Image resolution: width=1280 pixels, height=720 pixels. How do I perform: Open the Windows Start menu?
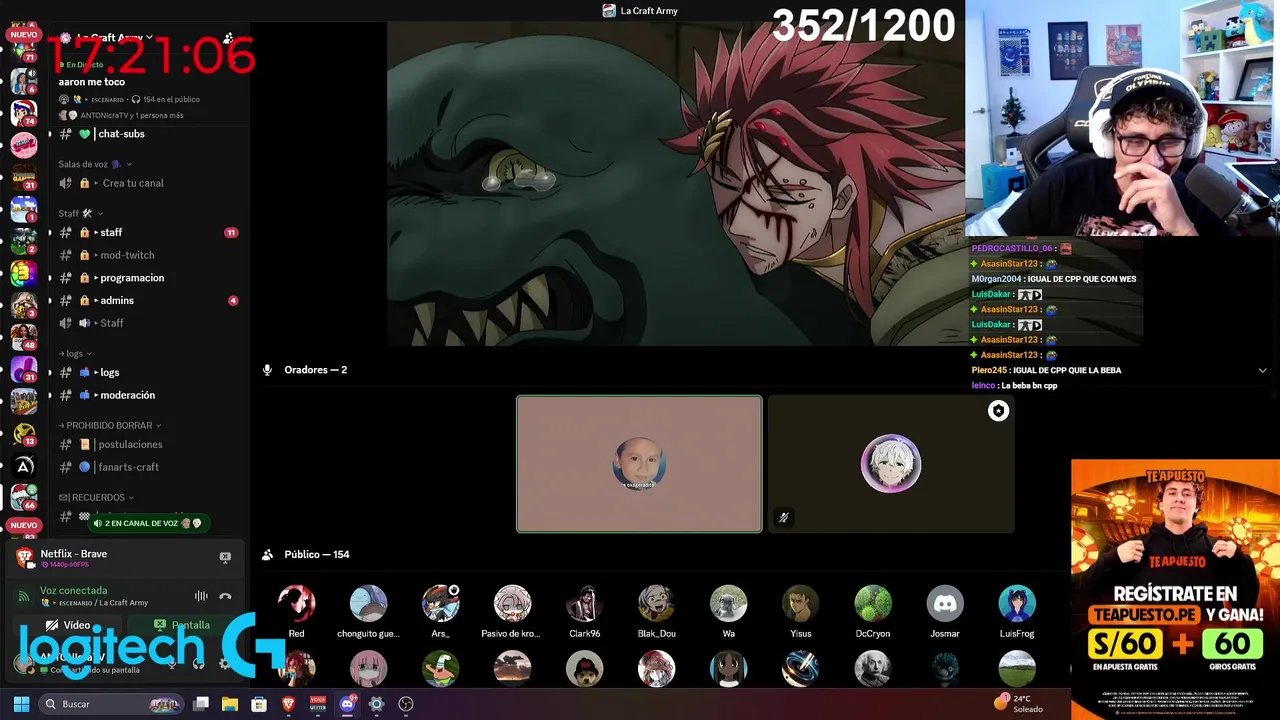click(x=21, y=704)
